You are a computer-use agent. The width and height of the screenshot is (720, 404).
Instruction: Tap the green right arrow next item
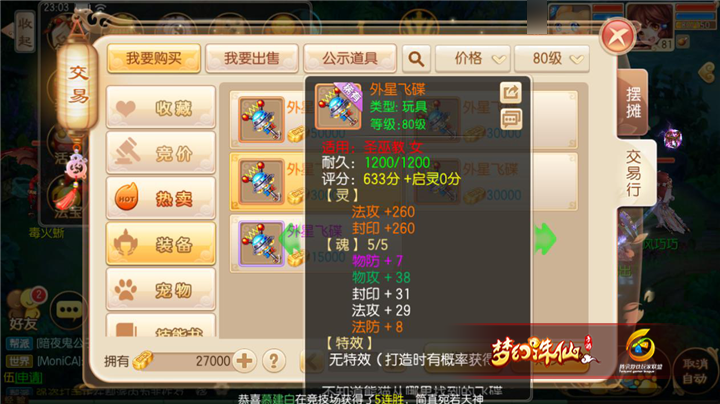545,238
